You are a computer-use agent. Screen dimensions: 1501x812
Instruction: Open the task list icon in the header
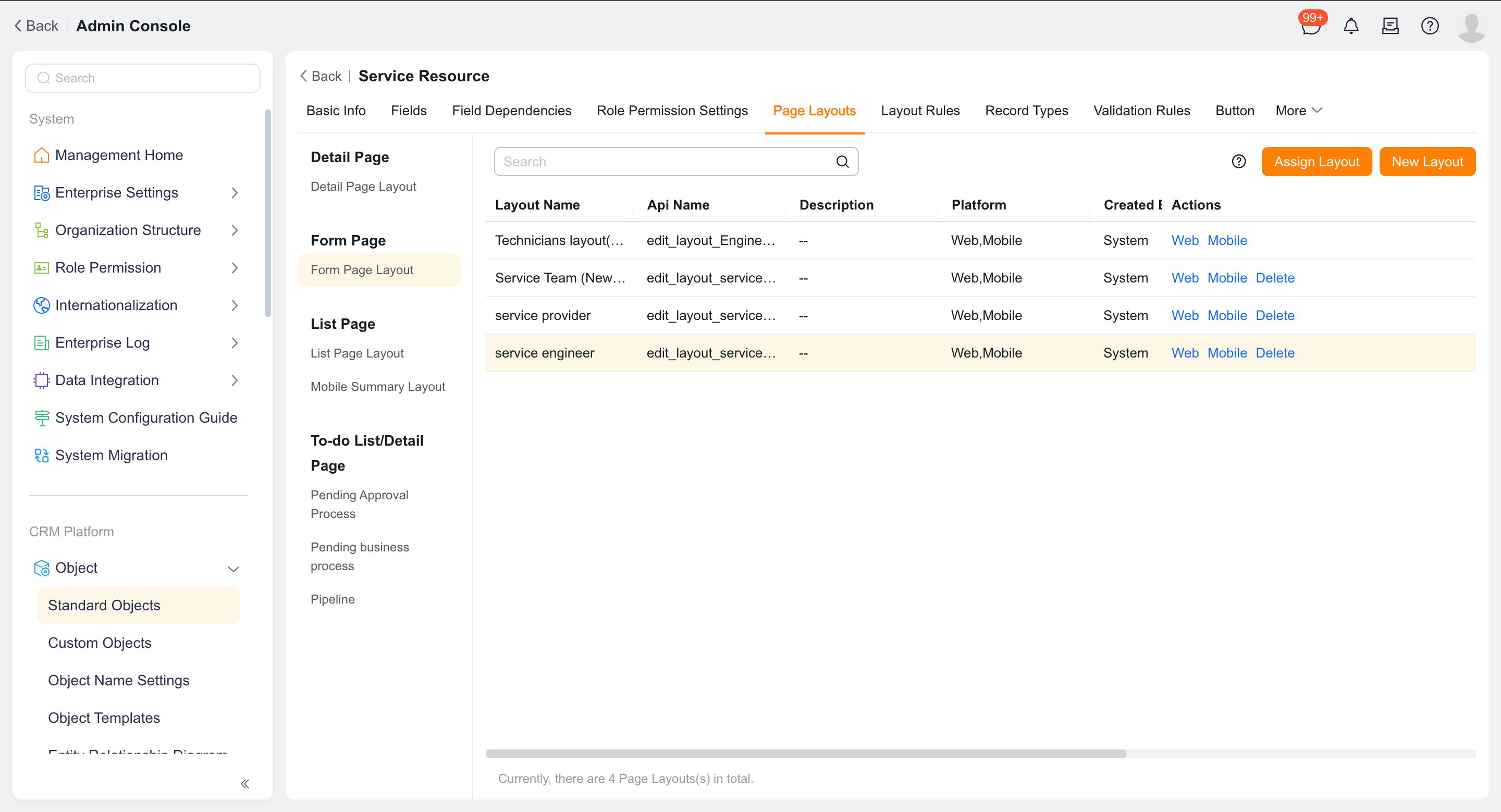pyautogui.click(x=1391, y=26)
